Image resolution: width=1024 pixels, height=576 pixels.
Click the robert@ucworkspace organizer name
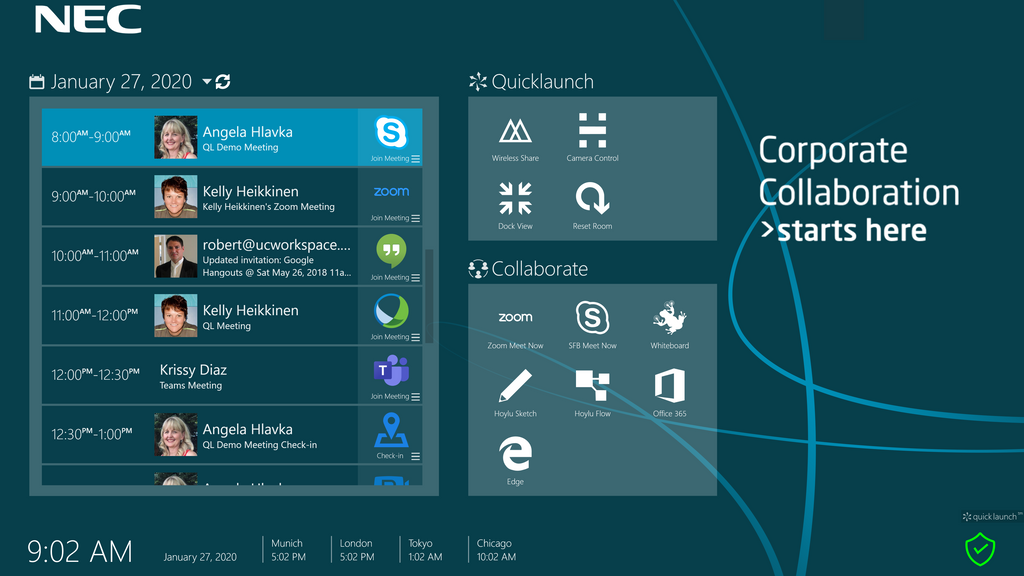coord(276,245)
